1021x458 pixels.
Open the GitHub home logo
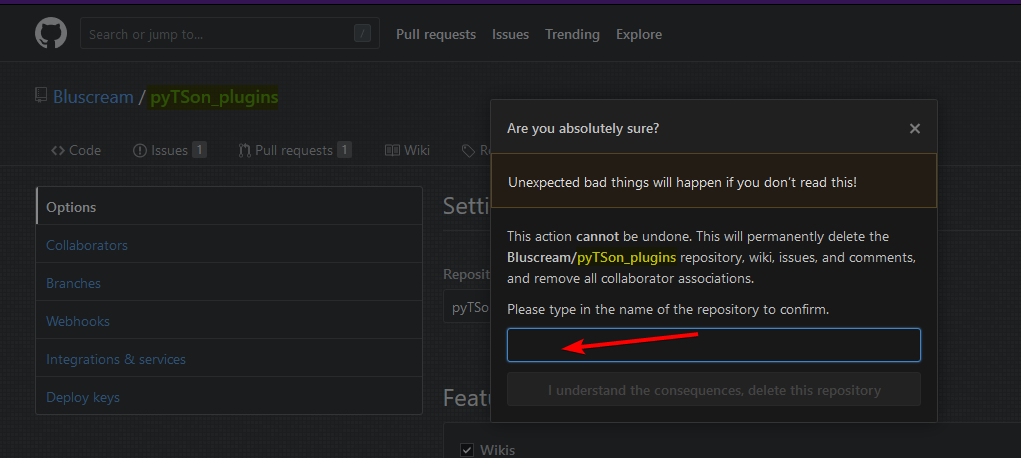tap(51, 33)
